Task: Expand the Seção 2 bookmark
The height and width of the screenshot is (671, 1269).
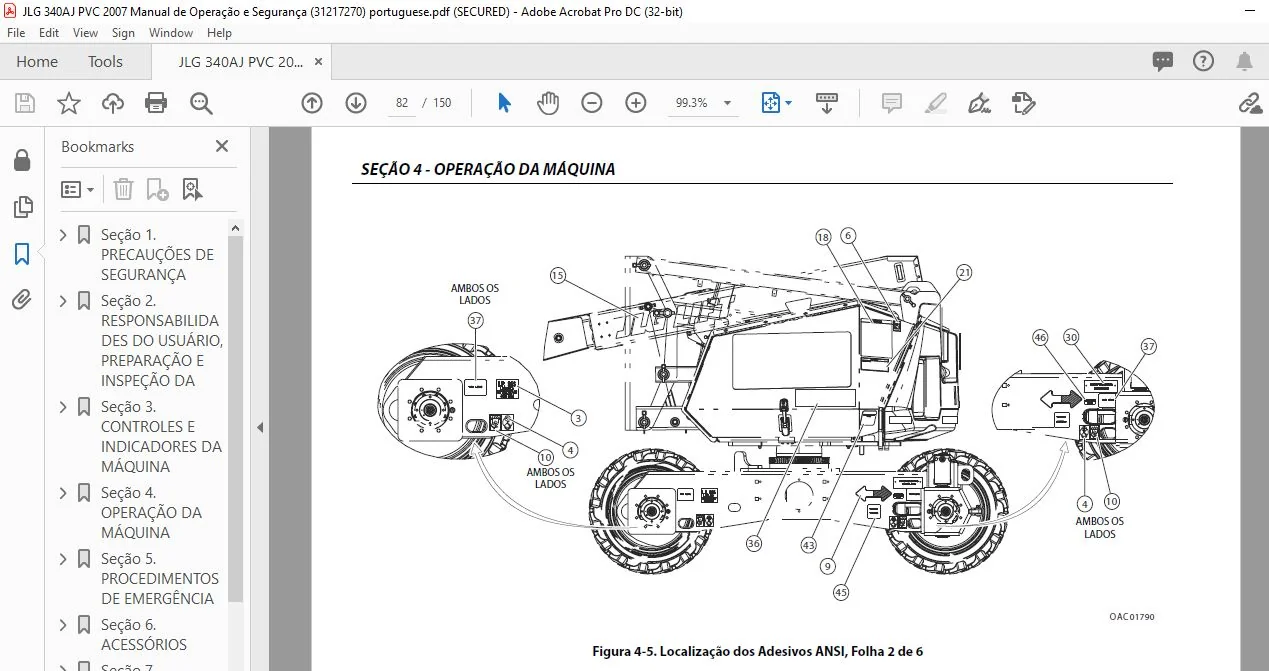Action: pos(64,301)
